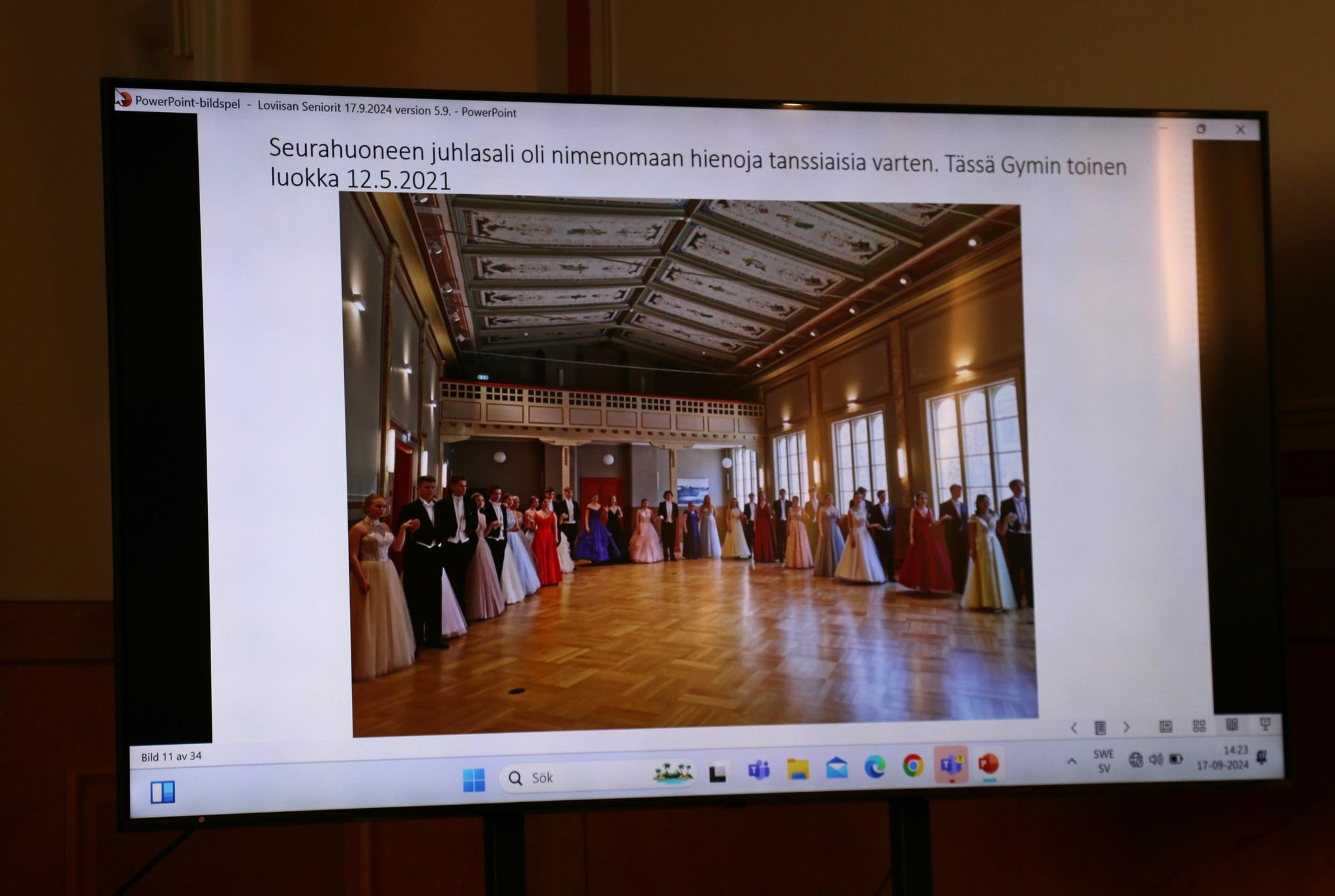Close the PowerPoint slideshow window
The height and width of the screenshot is (896, 1335).
pyautogui.click(x=1240, y=130)
